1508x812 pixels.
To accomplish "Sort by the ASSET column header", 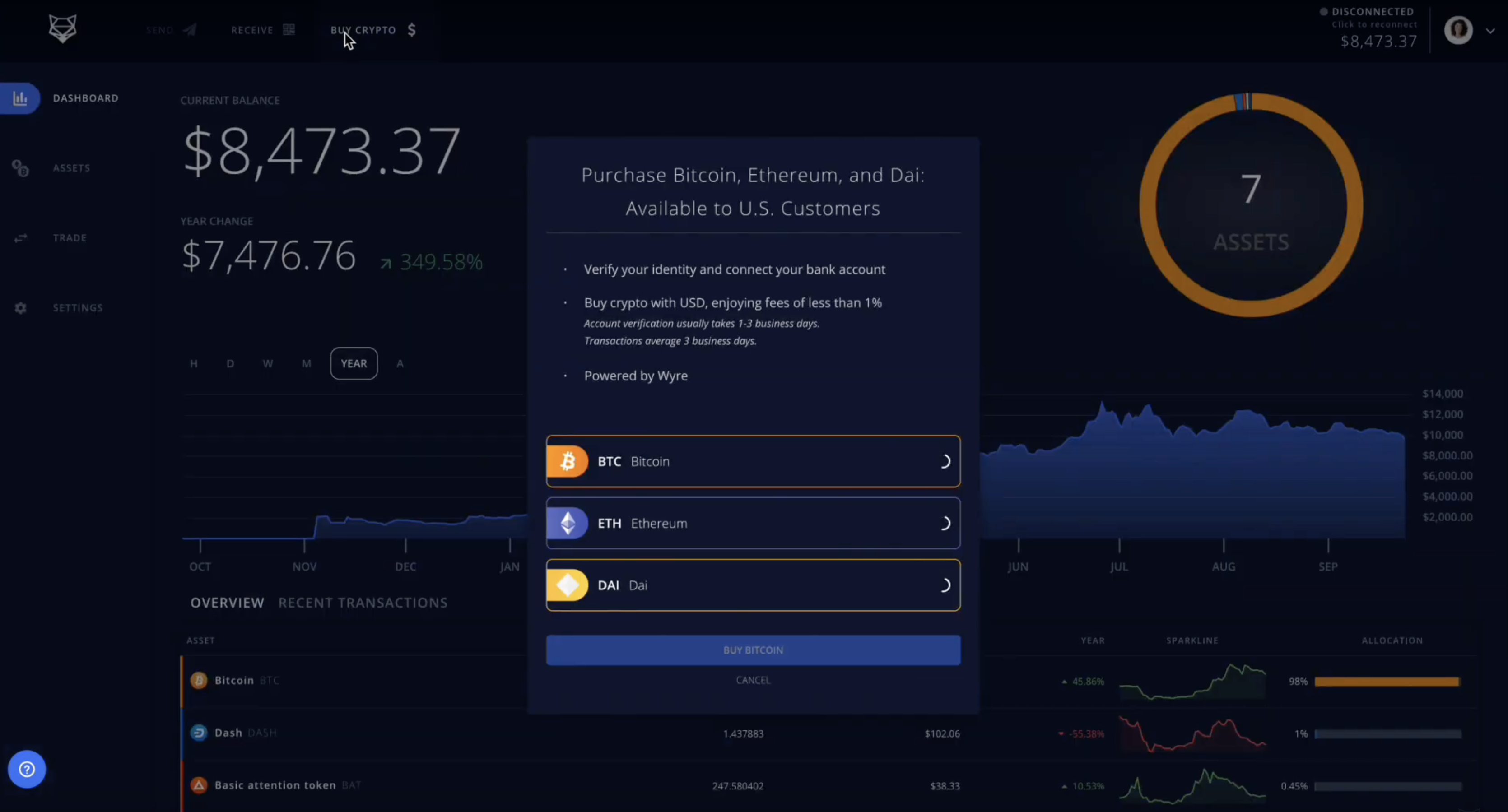I will click(x=201, y=640).
